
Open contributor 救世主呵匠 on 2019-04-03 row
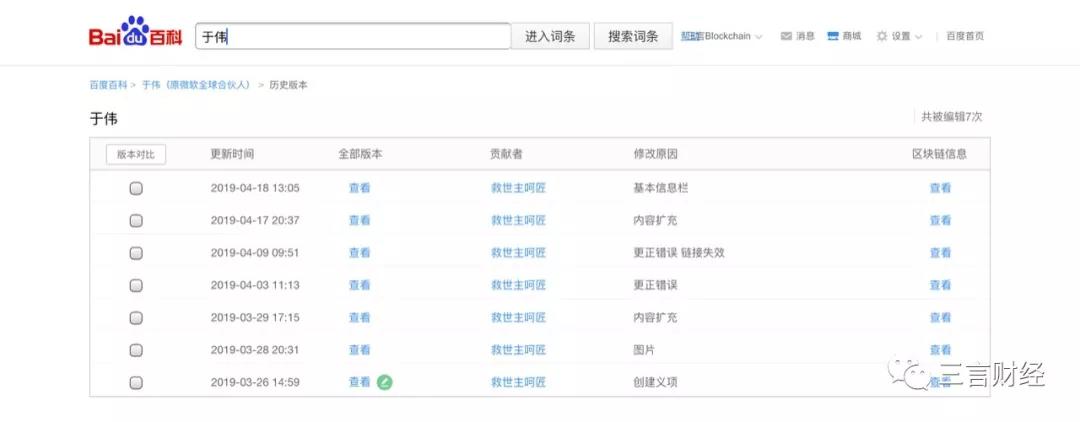coord(518,285)
